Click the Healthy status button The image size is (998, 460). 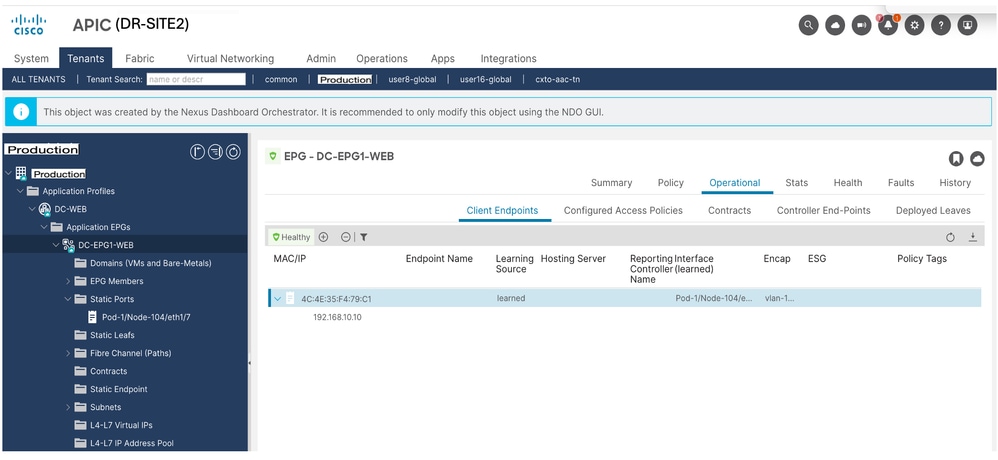click(291, 237)
